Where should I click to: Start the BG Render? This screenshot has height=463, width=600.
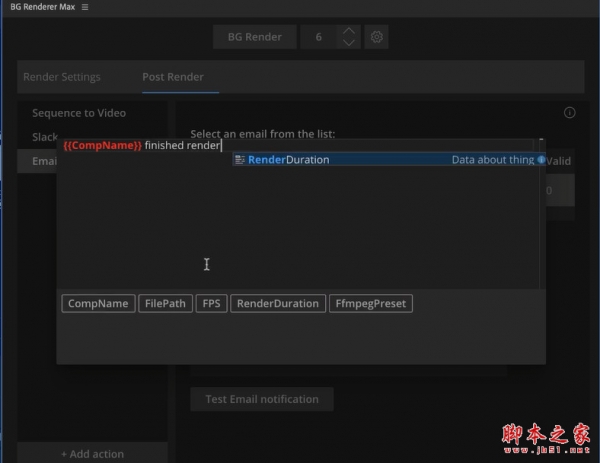(x=254, y=37)
